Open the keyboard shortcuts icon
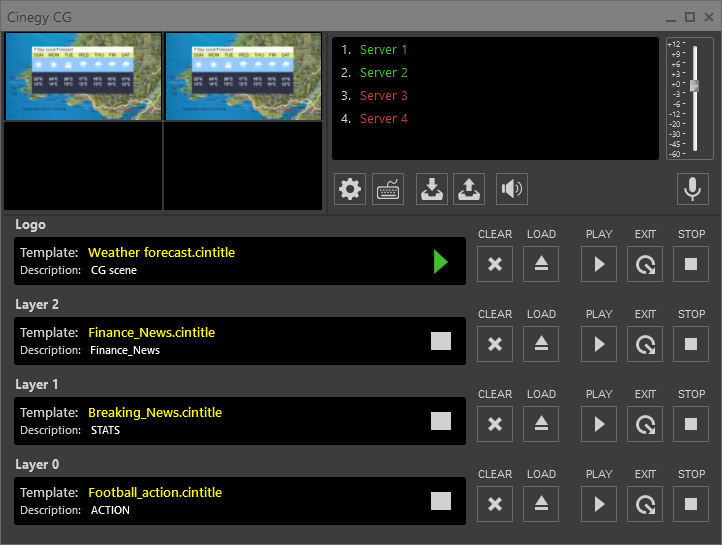 coord(388,189)
